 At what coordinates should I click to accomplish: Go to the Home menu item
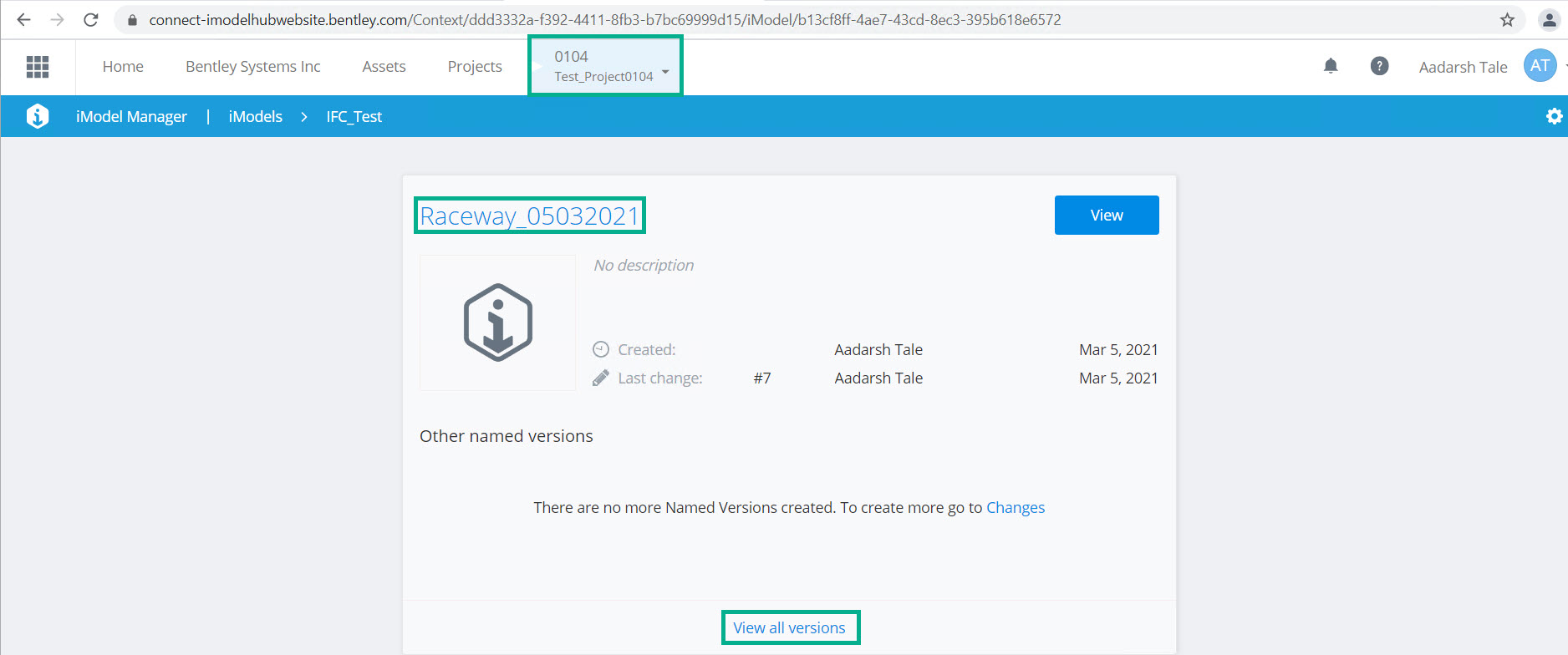[x=123, y=67]
